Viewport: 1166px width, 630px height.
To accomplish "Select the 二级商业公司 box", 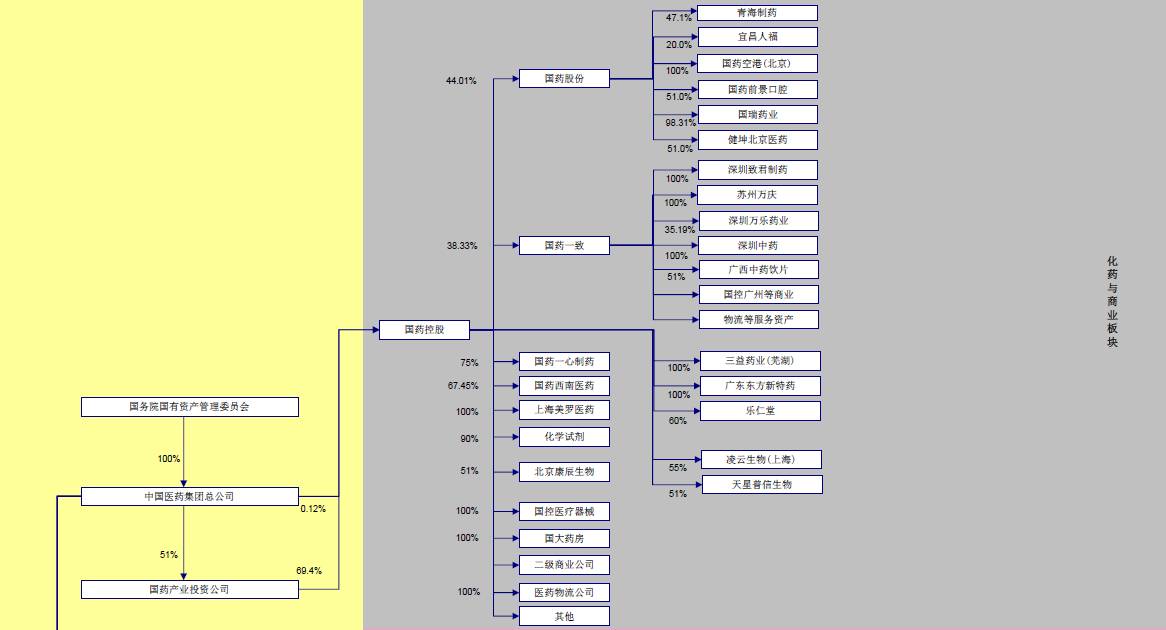I will [564, 565].
